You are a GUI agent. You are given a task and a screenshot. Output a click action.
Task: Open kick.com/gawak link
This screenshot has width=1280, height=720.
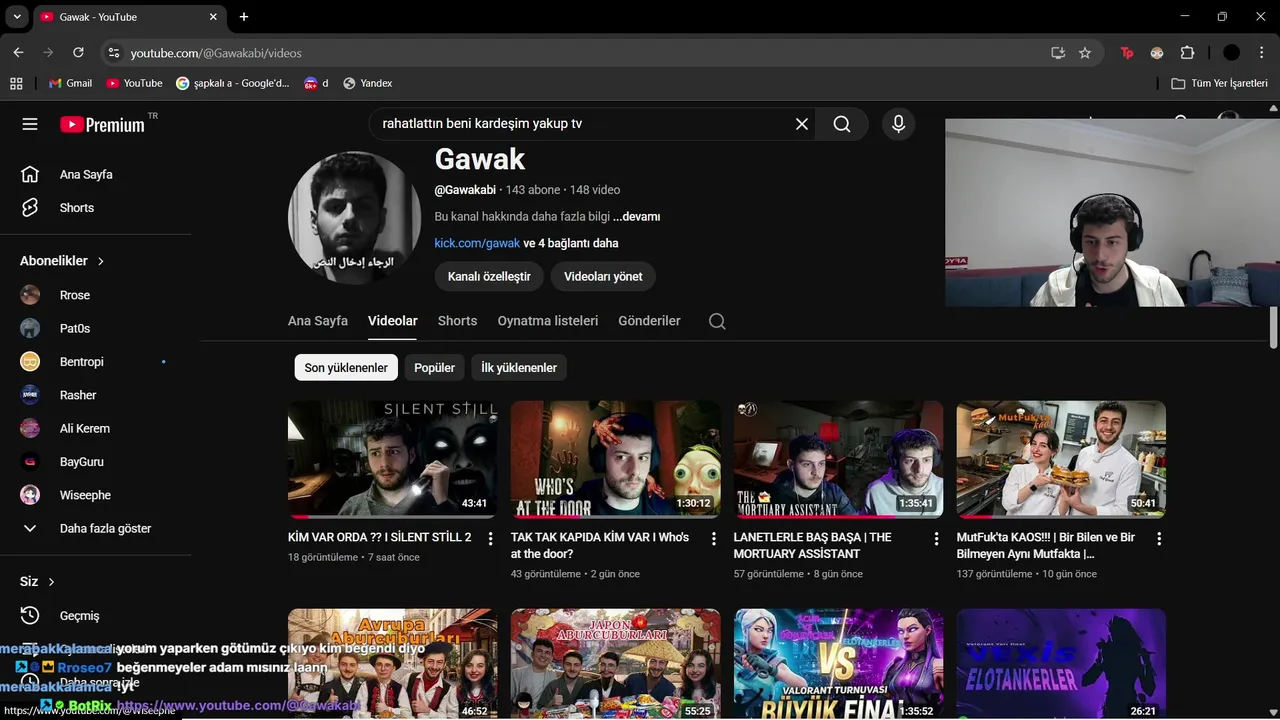pos(477,243)
